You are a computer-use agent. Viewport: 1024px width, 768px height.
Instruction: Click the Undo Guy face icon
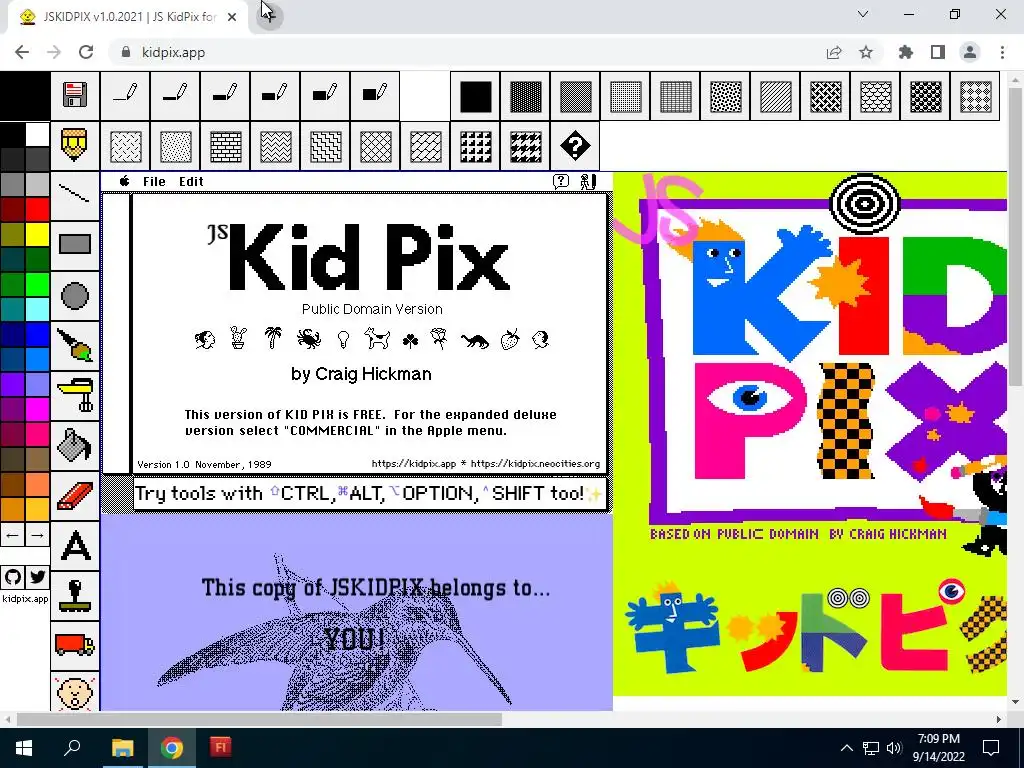[75, 692]
